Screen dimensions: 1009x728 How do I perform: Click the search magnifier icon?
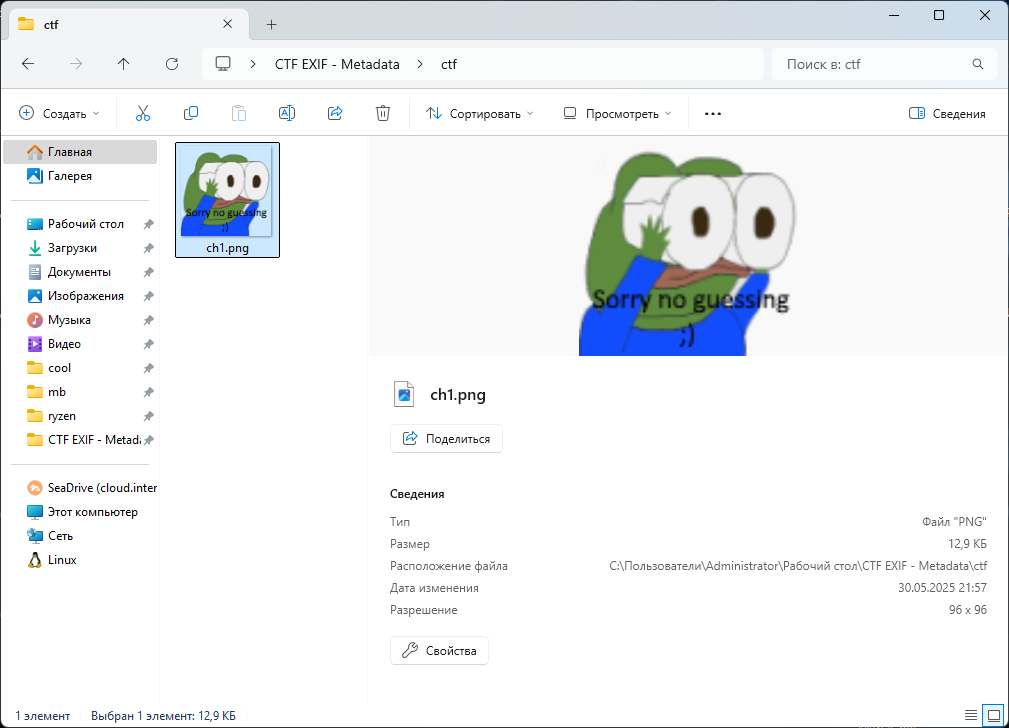pos(978,64)
